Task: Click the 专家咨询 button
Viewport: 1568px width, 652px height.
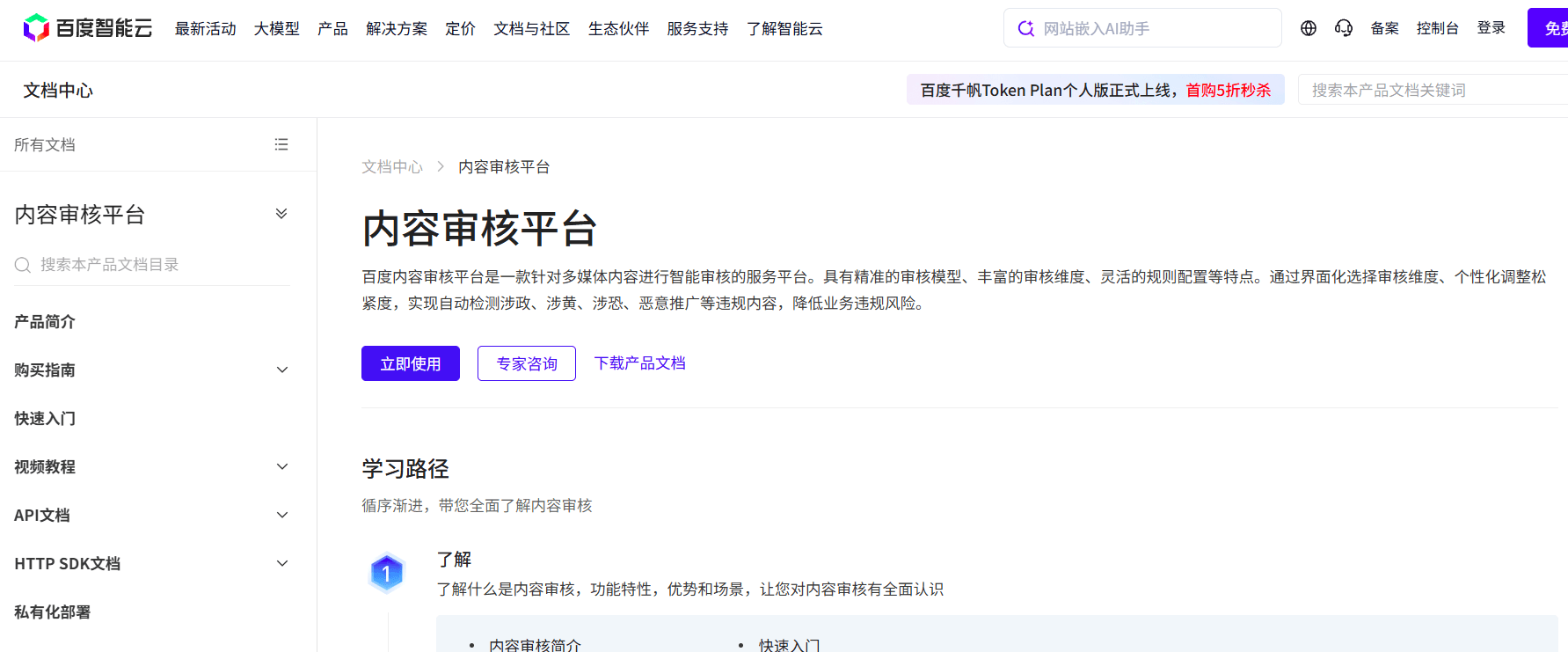Action: coord(527,363)
